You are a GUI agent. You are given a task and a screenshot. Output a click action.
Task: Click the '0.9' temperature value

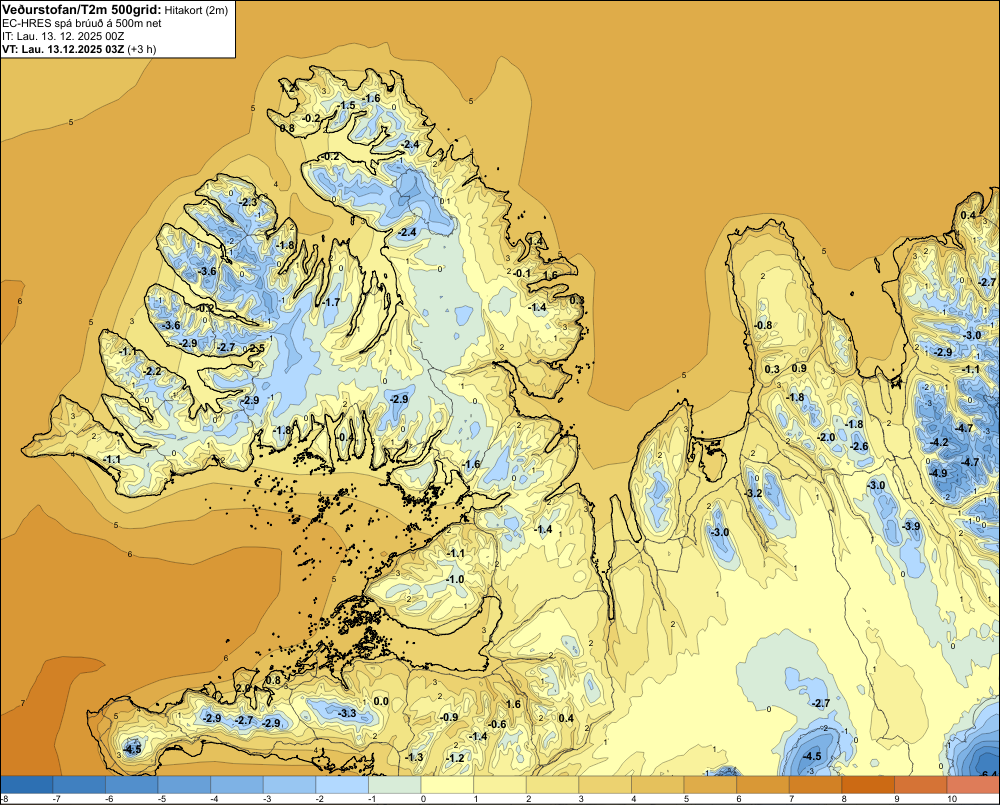tap(799, 368)
